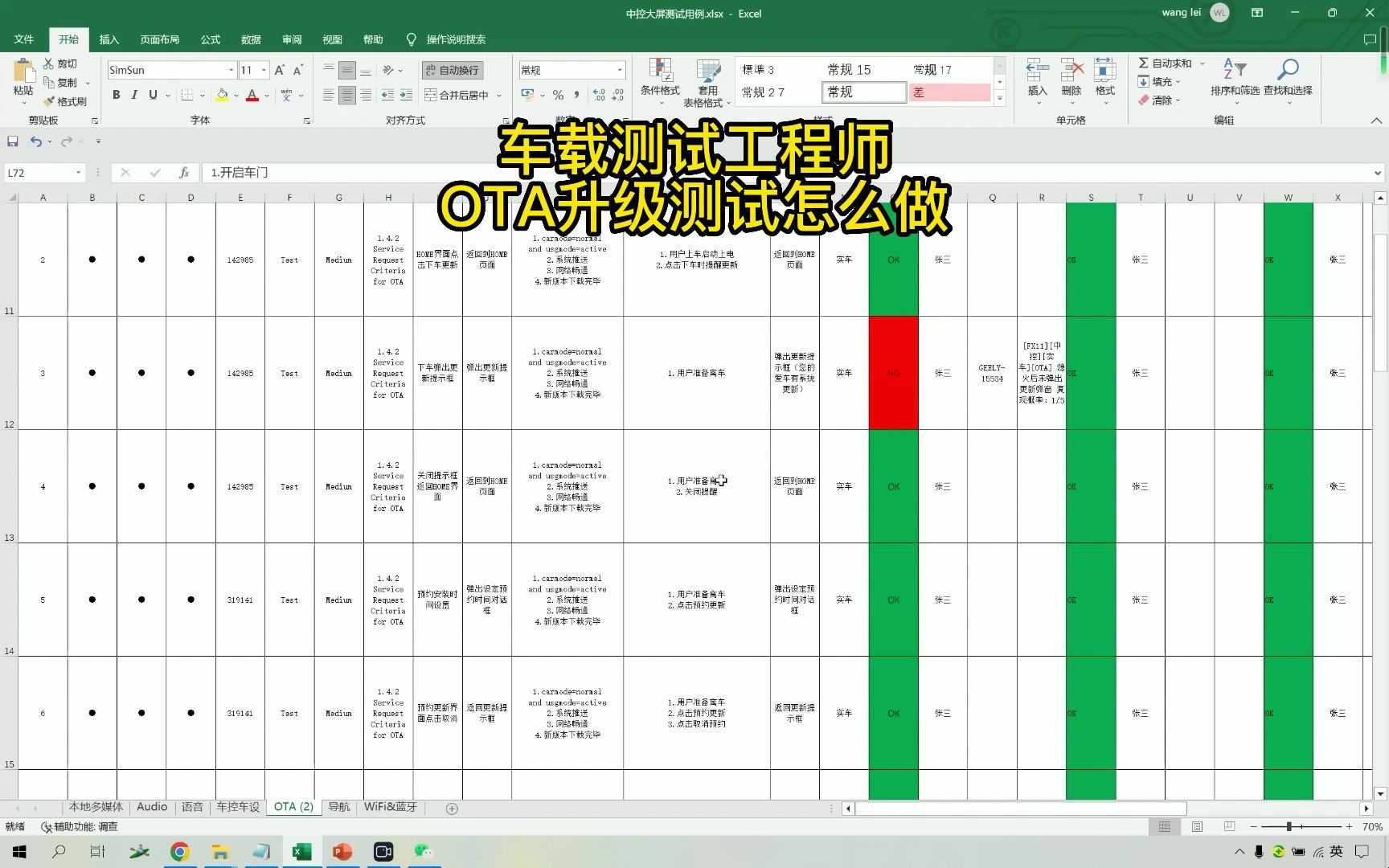The width and height of the screenshot is (1389, 868).
Task: Open the borders dropdown arrow
Action: pos(202,96)
